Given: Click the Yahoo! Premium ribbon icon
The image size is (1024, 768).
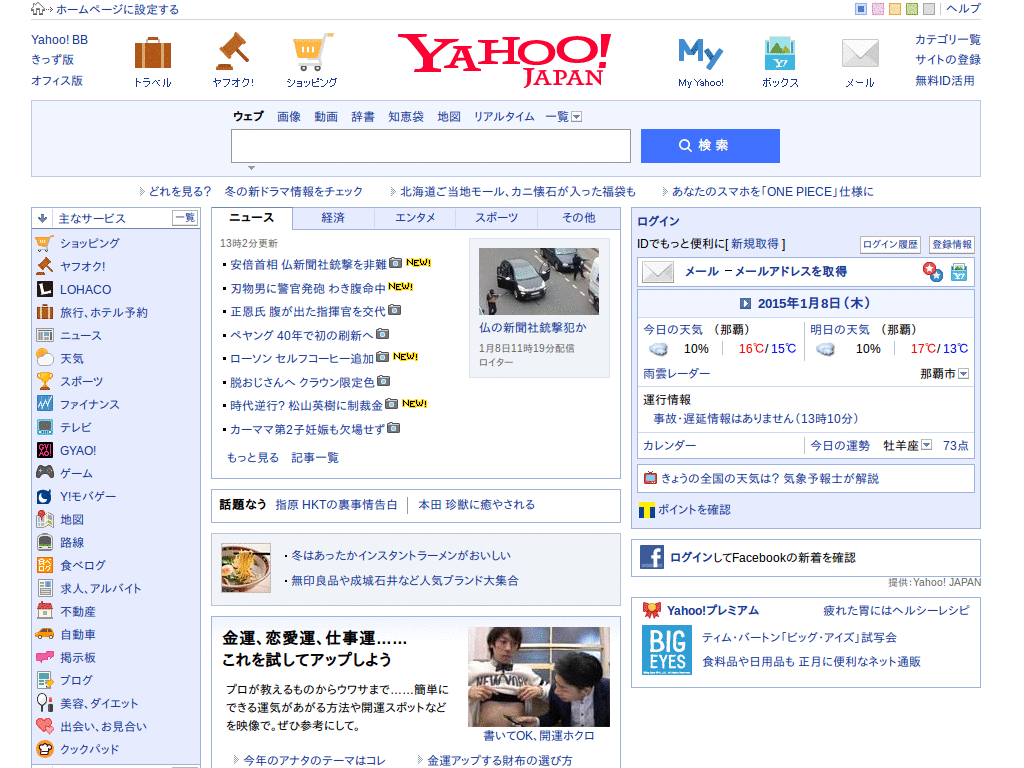Looking at the screenshot, I should (651, 611).
